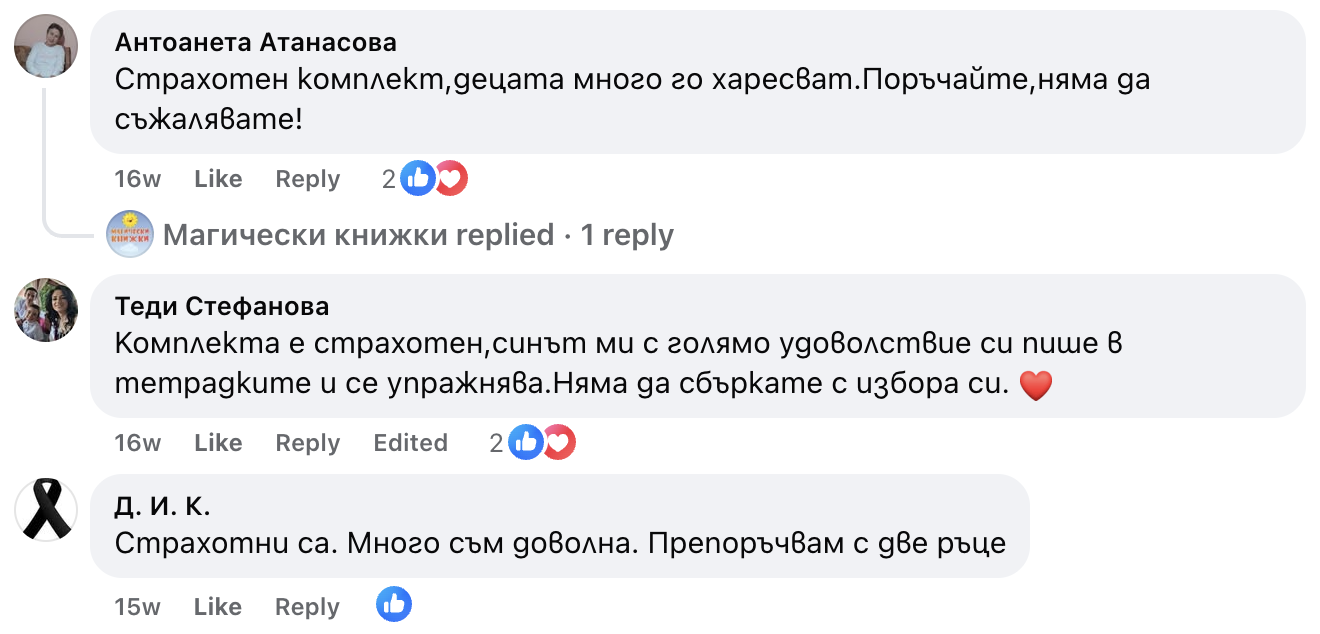Like Антоанета Атанасова's comment
1320x634 pixels.
tap(218, 179)
